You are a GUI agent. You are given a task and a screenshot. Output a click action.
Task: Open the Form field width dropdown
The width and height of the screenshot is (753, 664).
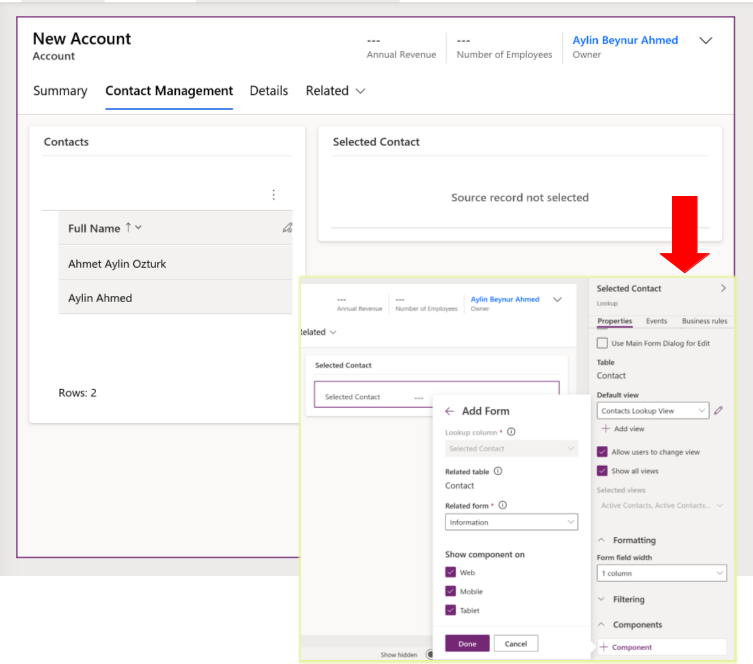(x=662, y=573)
